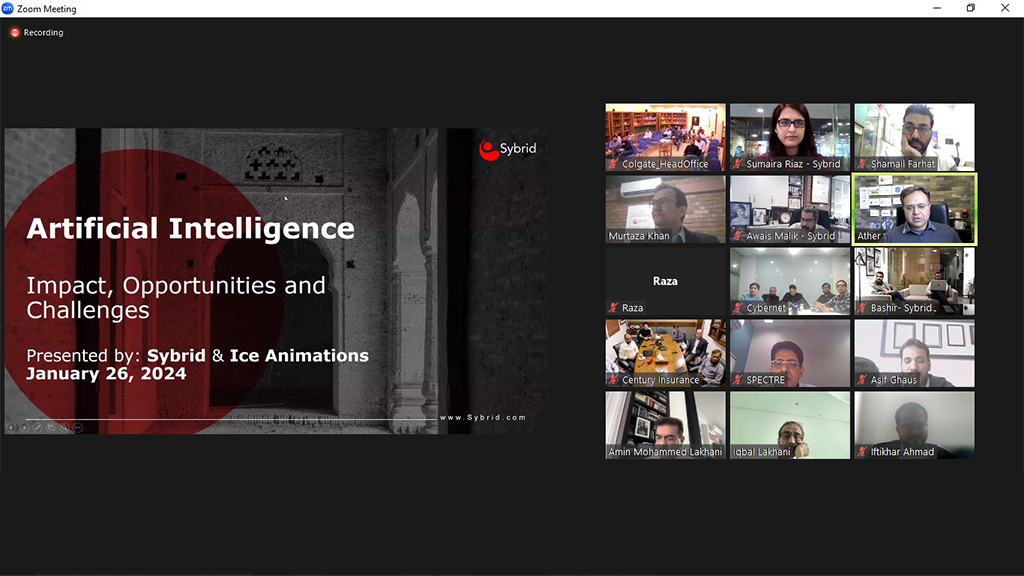The width and height of the screenshot is (1024, 576).
Task: Select the pen tool in the slideshow controls
Action: coord(37,427)
